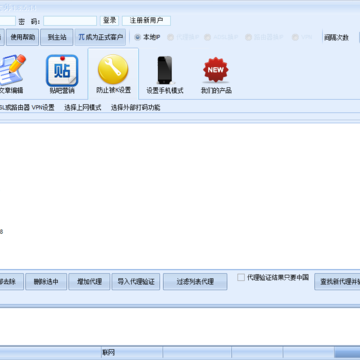Click the 到主站 button
The image size is (360, 360).
click(57, 37)
